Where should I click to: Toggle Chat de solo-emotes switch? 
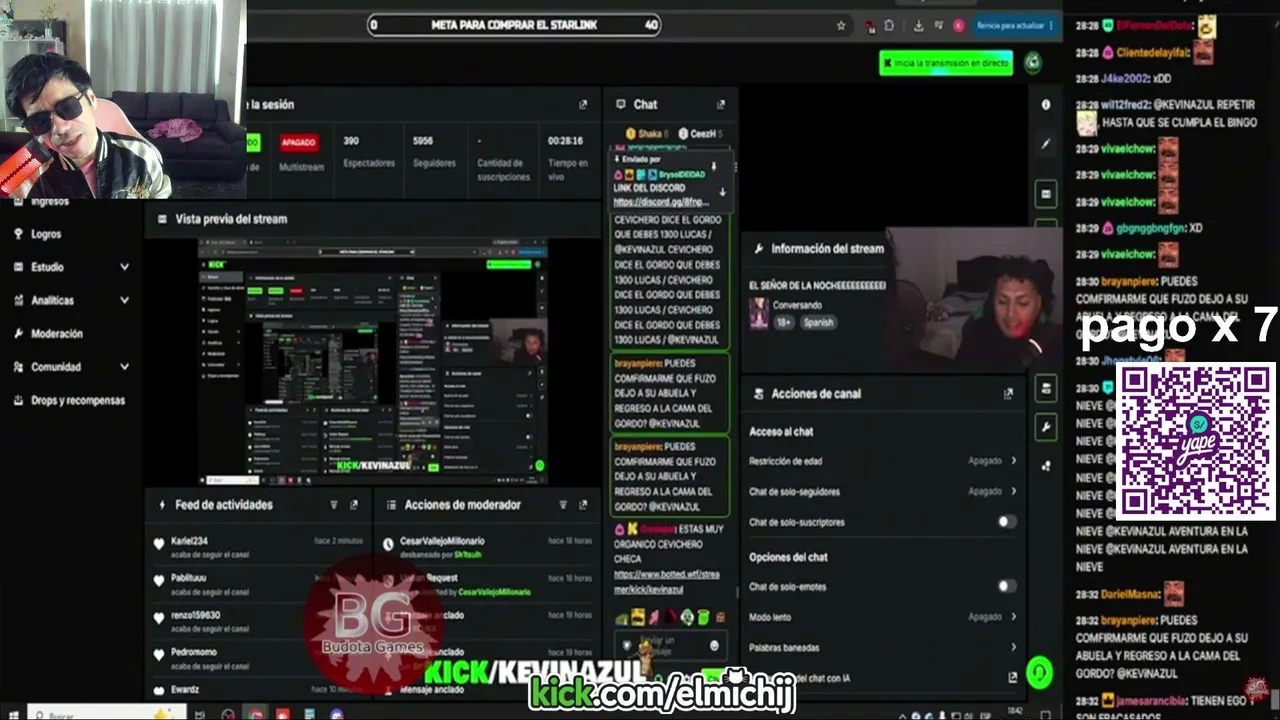(1007, 587)
